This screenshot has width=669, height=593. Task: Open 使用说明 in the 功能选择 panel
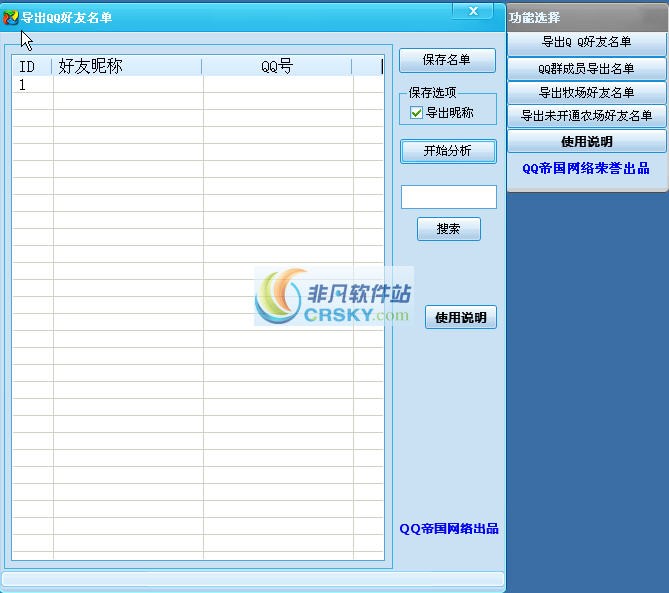(587, 141)
